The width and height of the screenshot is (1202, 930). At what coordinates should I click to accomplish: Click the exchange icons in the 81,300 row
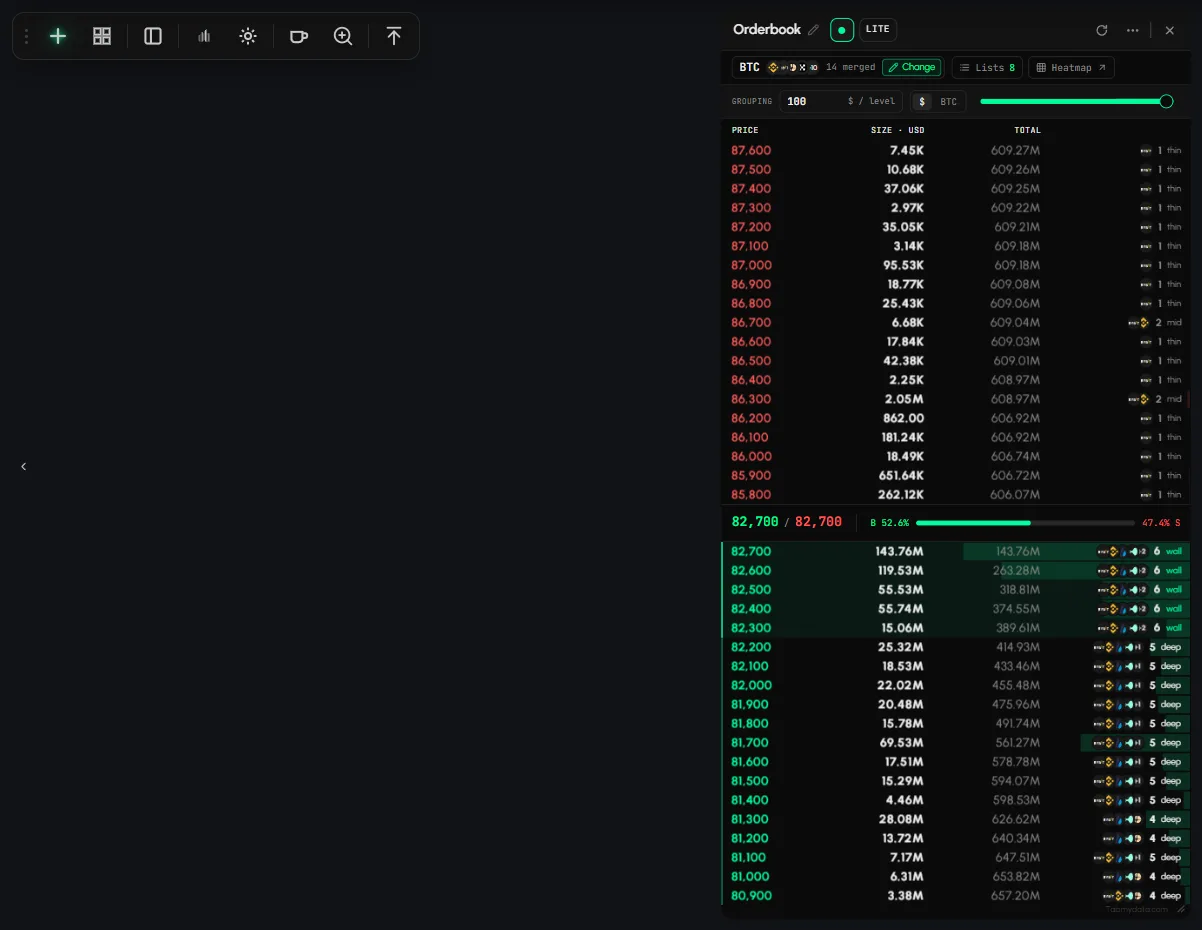point(1123,819)
